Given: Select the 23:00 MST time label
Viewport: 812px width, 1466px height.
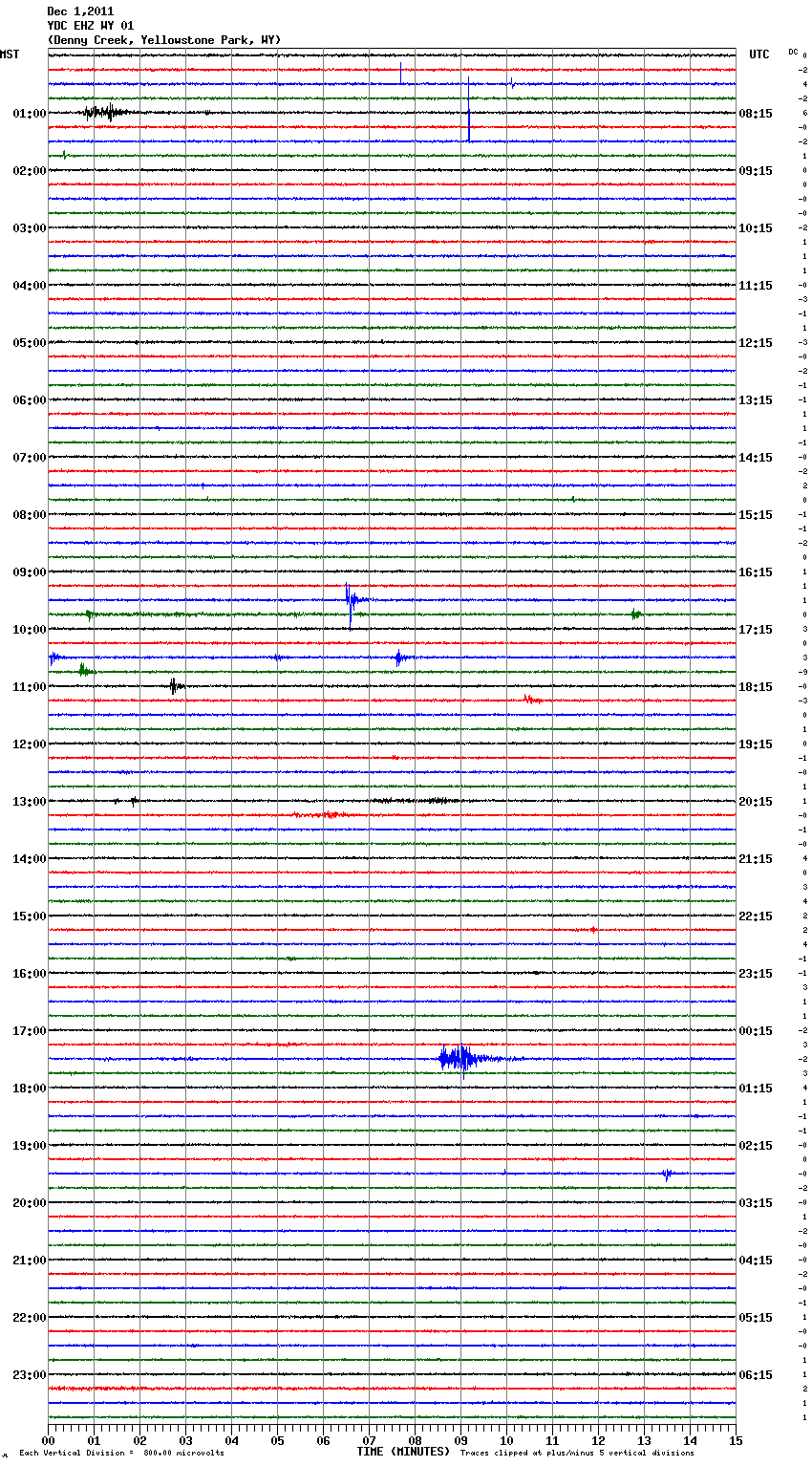Looking at the screenshot, I should tap(30, 1375).
